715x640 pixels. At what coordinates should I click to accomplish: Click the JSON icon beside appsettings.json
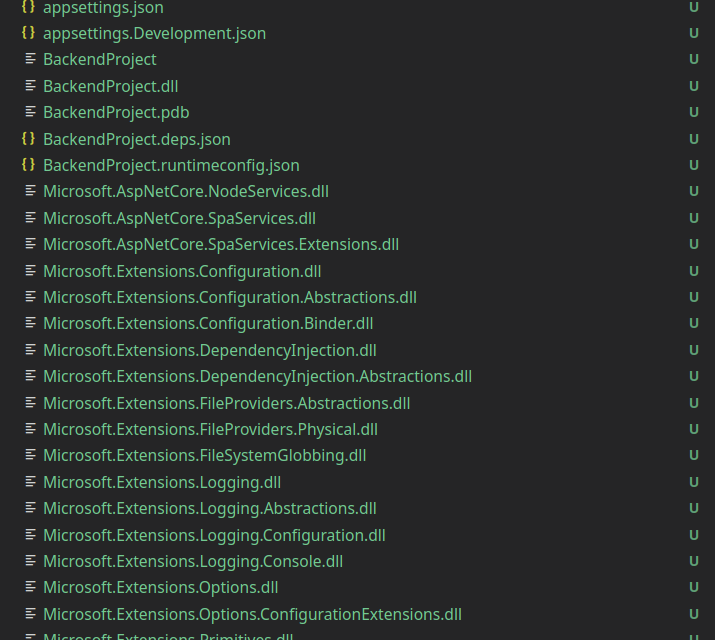(x=28, y=7)
